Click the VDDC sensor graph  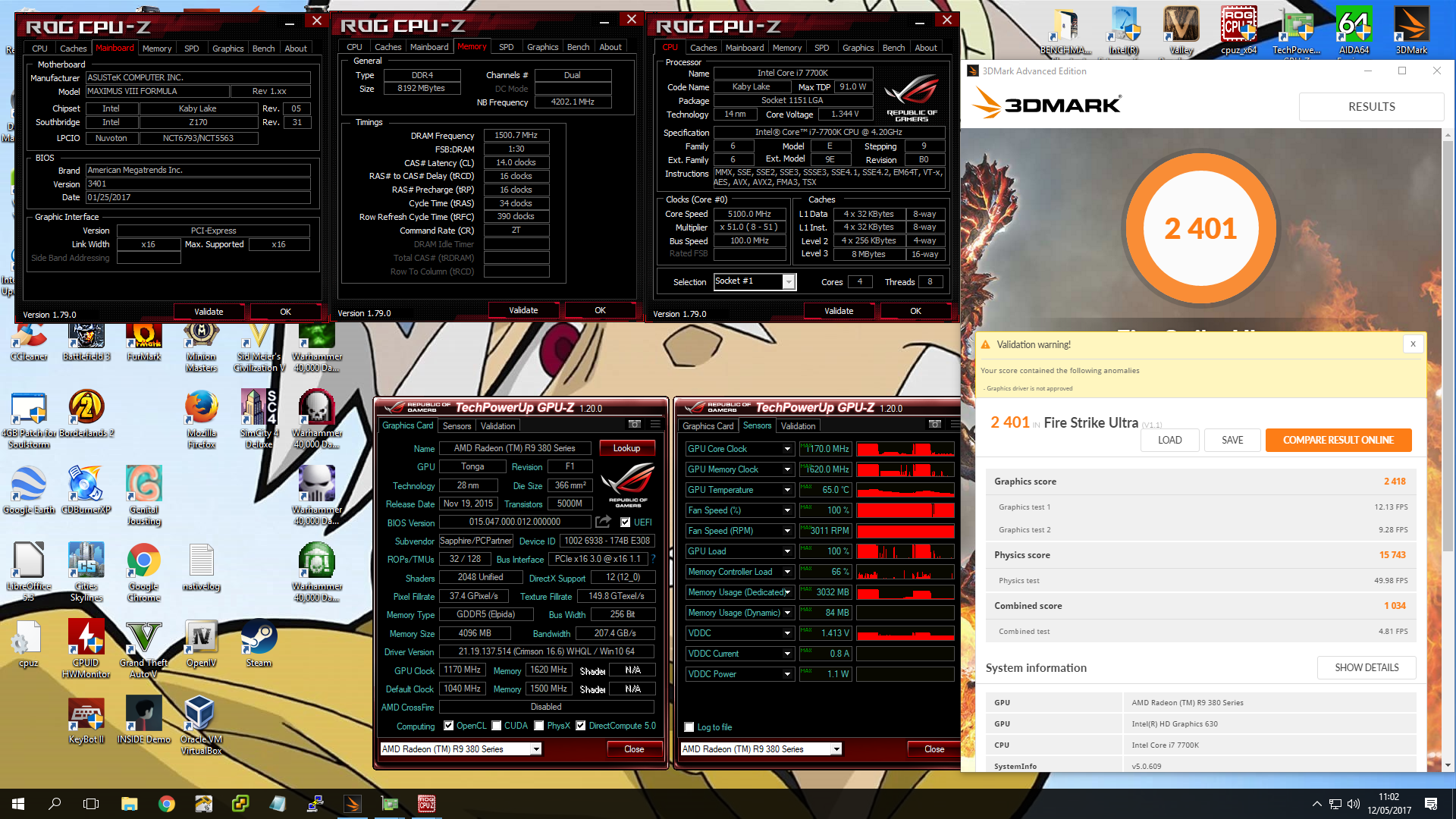(905, 633)
